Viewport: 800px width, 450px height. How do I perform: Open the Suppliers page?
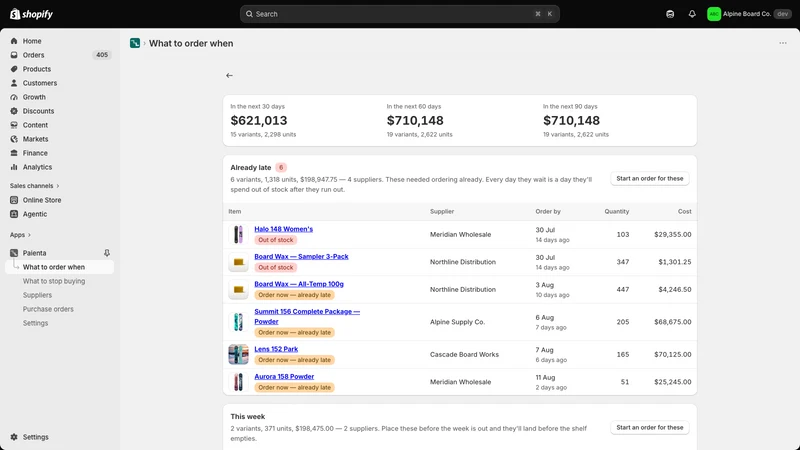point(37,295)
